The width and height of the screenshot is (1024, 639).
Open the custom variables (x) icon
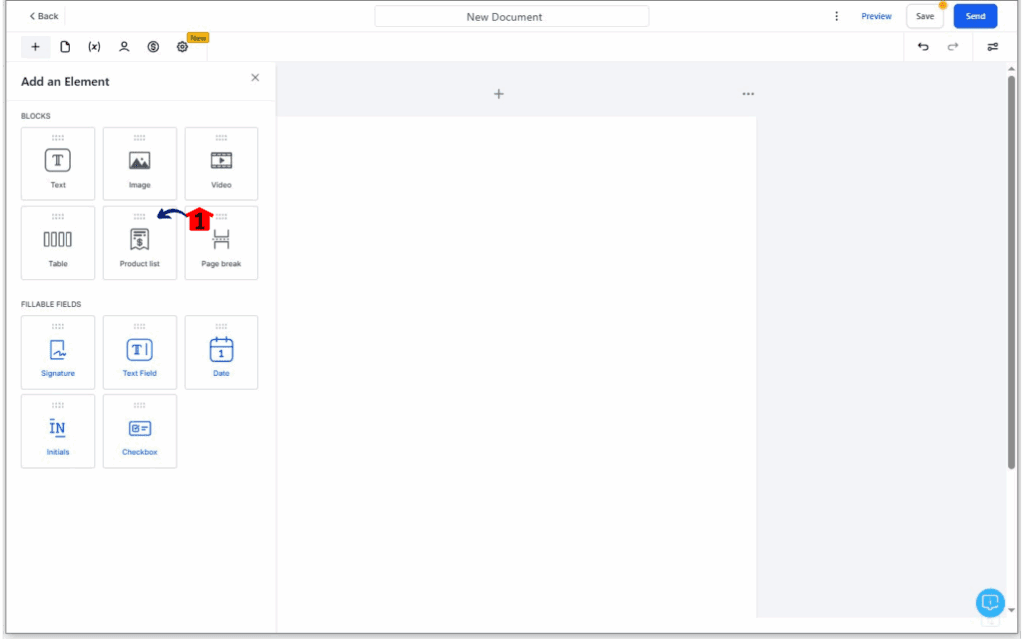click(x=94, y=47)
